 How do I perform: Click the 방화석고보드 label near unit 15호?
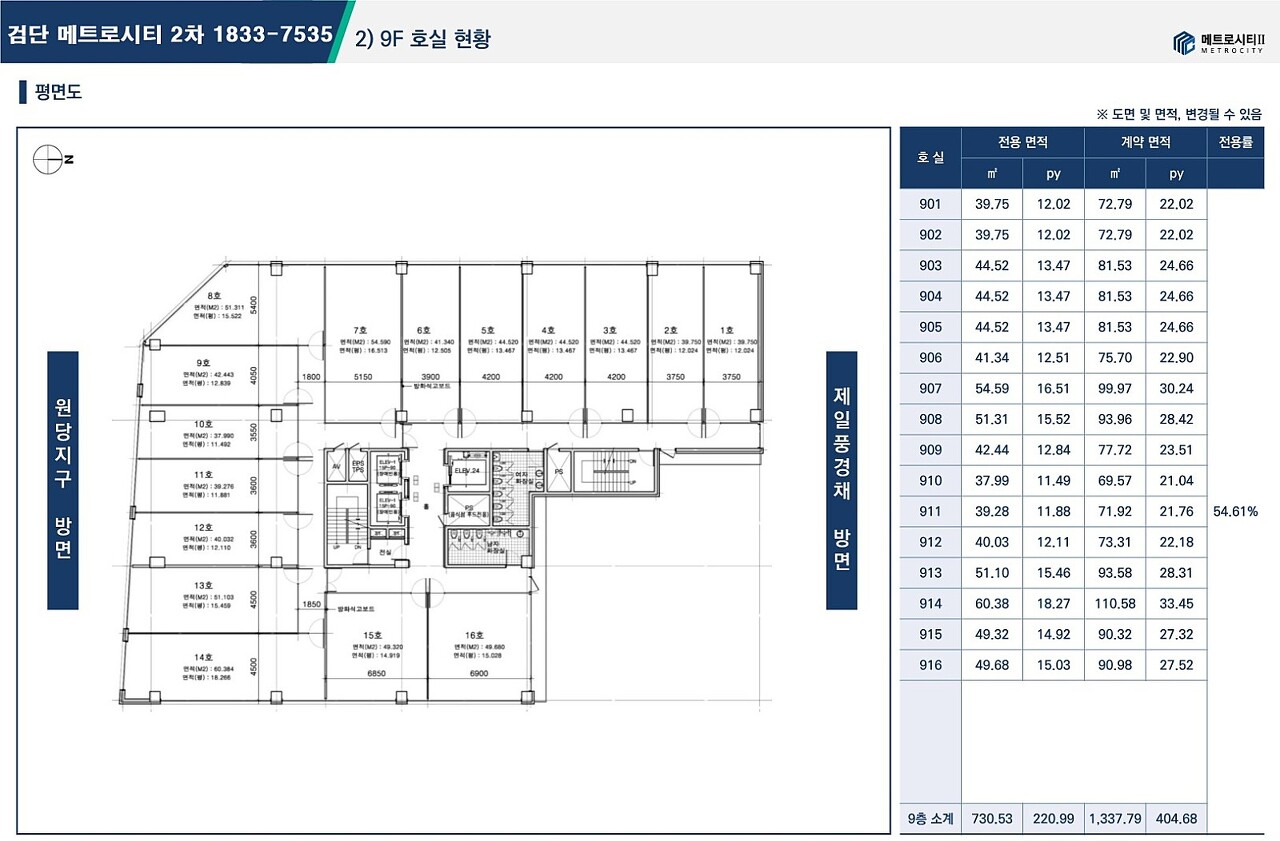point(355,608)
